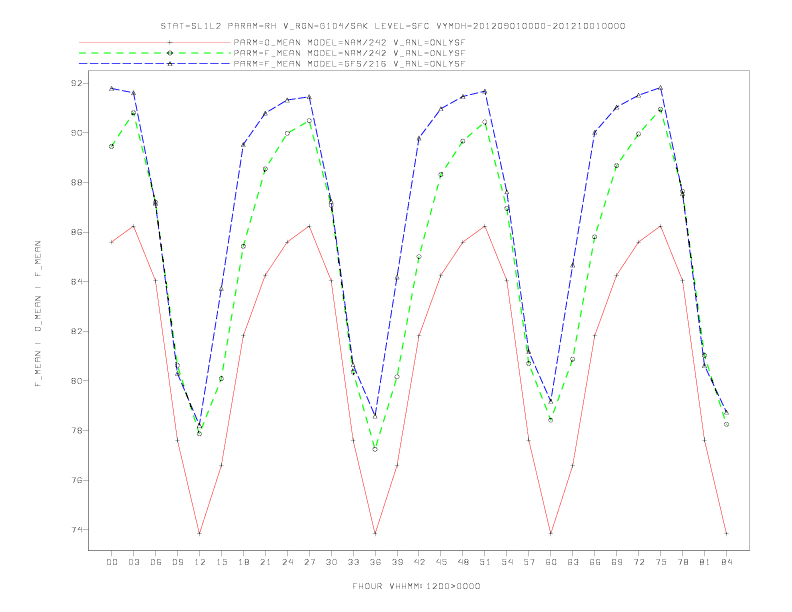Click x-axis hour label 75
Image resolution: width=792 pixels, height=612 pixels.
pos(661,562)
